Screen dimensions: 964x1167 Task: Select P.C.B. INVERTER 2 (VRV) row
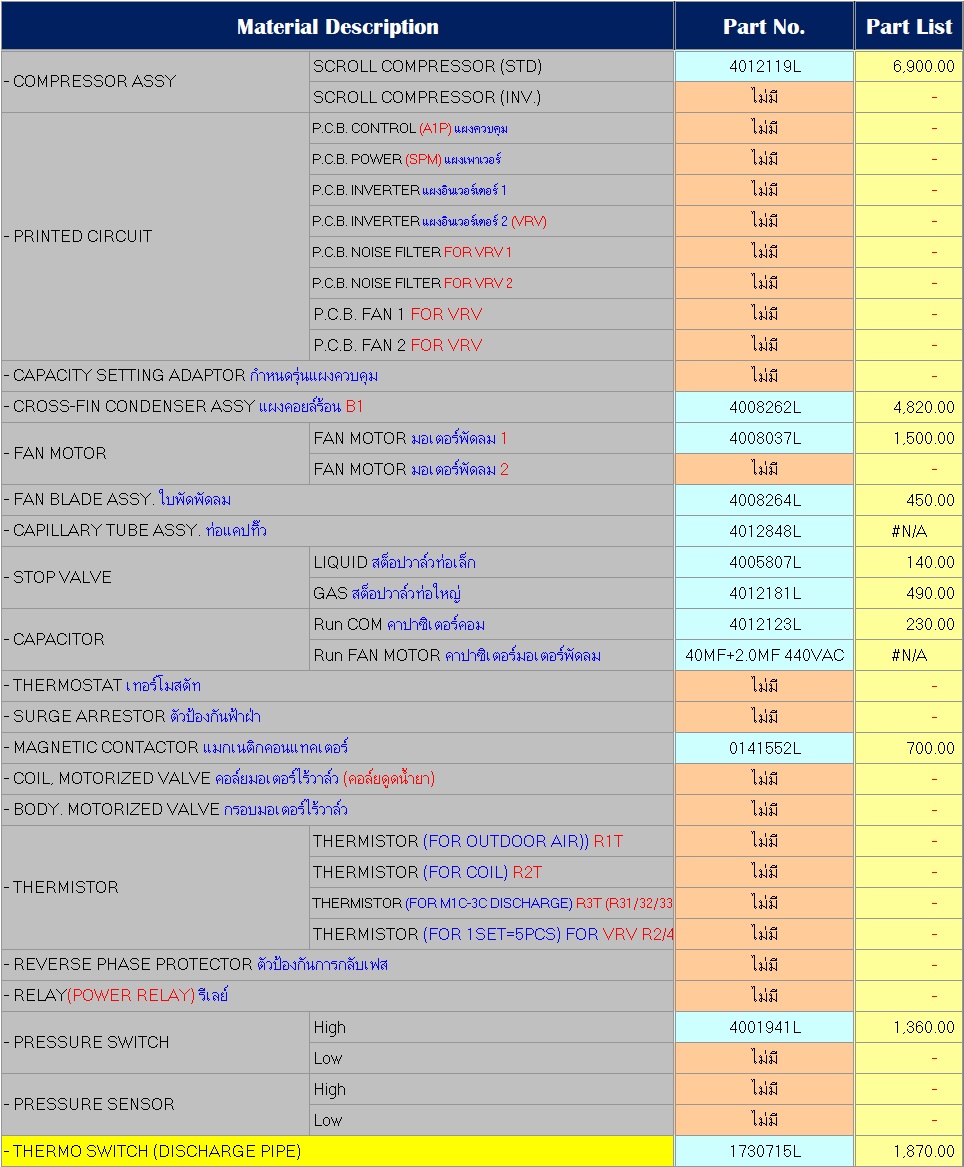pyautogui.click(x=491, y=222)
